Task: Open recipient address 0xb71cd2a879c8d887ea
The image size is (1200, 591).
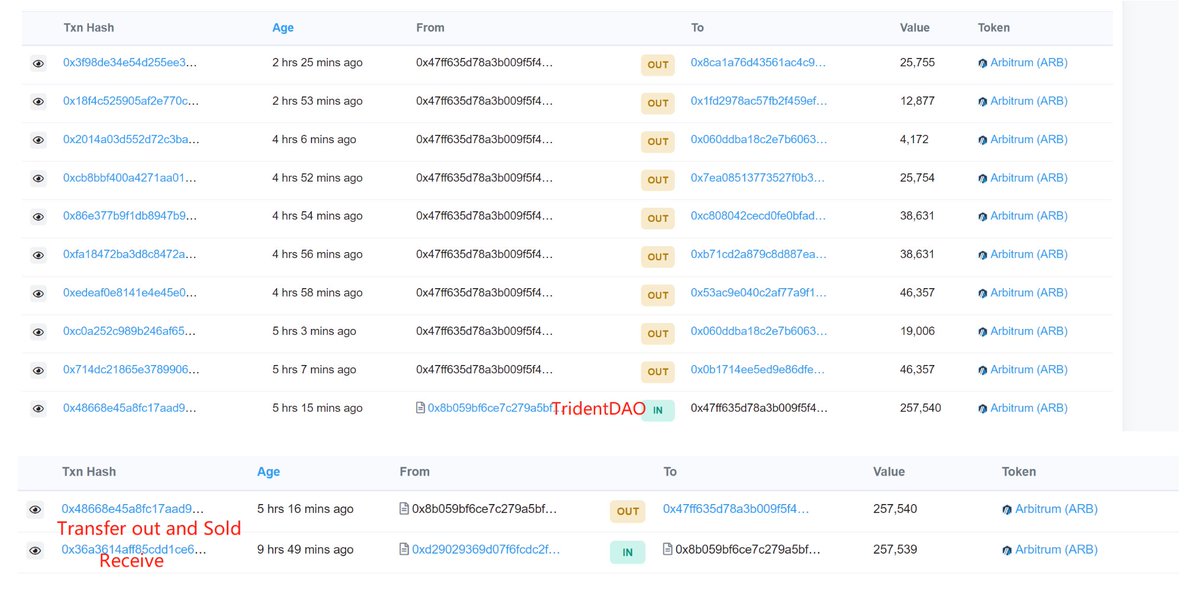Action: point(759,254)
